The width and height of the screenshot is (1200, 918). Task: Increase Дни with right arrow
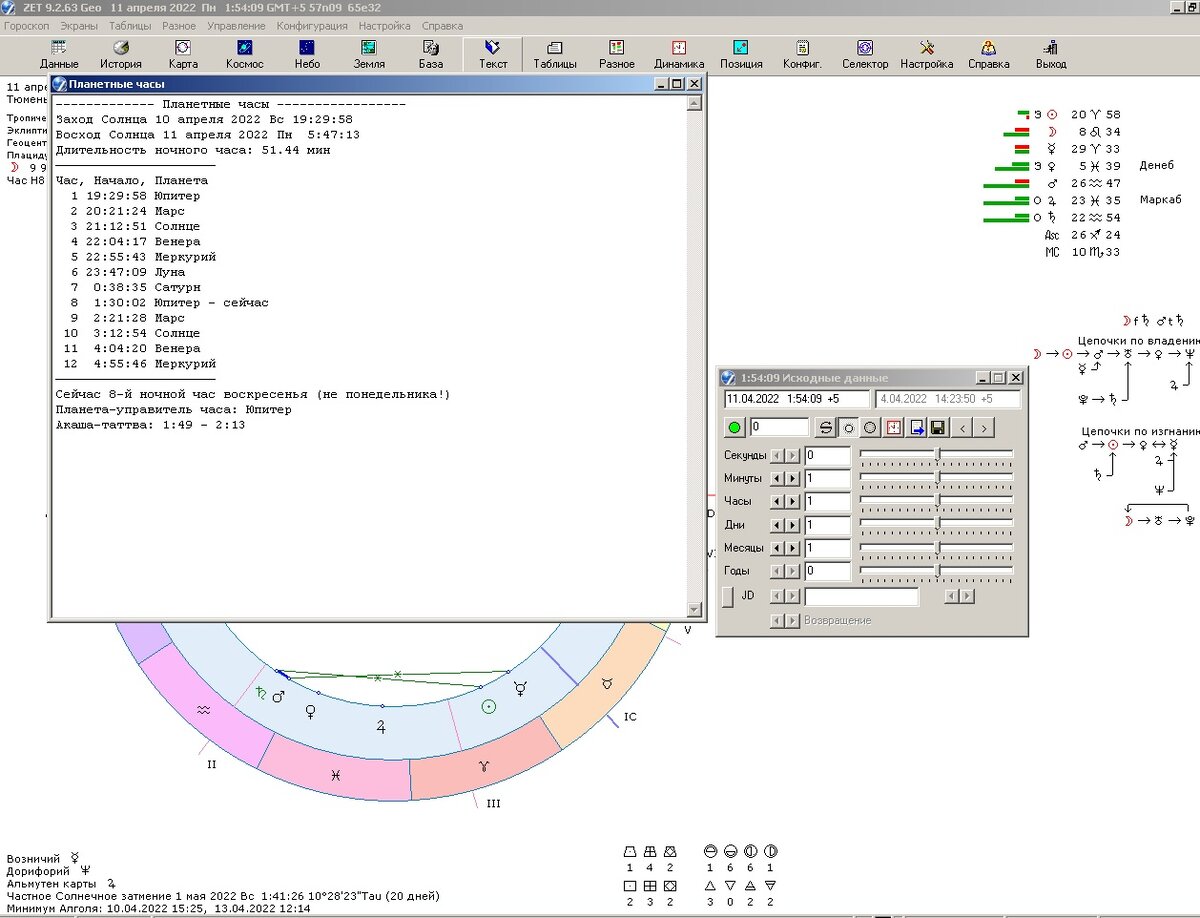(792, 525)
